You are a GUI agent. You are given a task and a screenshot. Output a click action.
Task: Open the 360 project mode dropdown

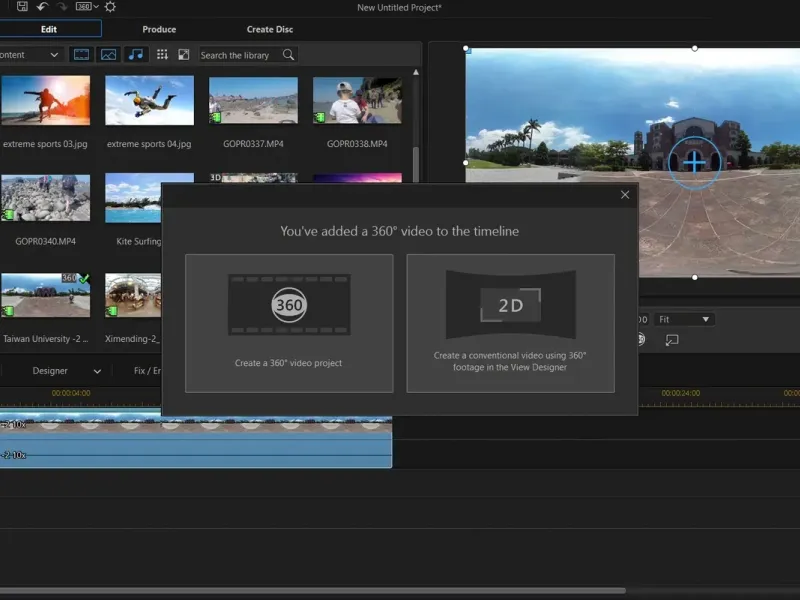point(88,7)
